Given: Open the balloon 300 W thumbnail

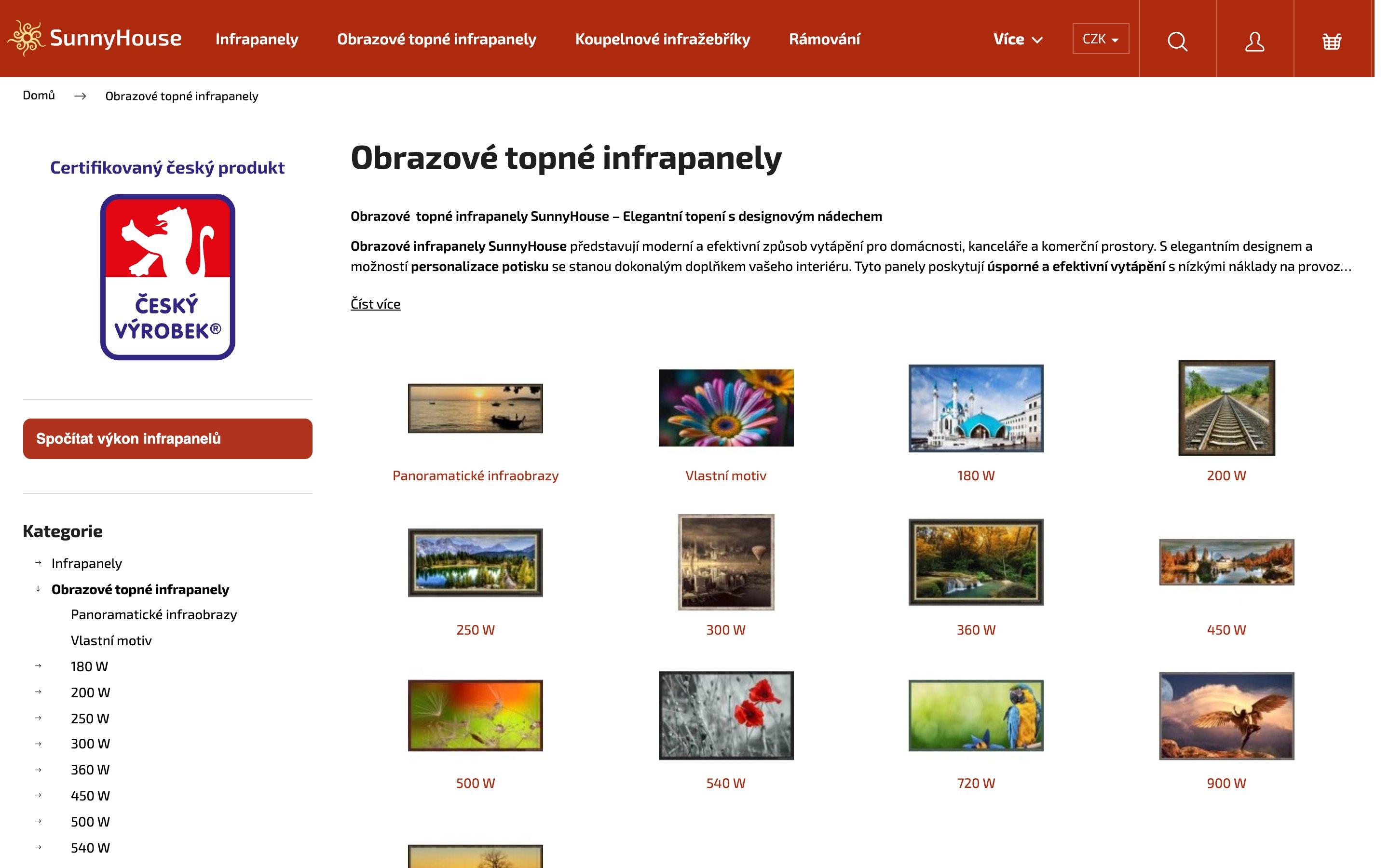Looking at the screenshot, I should [726, 562].
